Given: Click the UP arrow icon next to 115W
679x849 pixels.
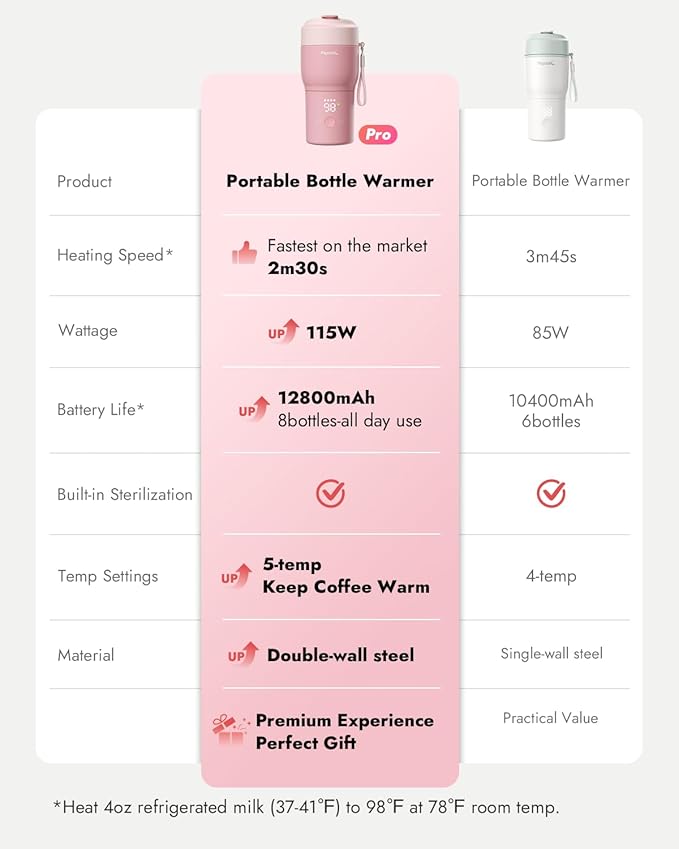Looking at the screenshot, I should pos(283,330).
